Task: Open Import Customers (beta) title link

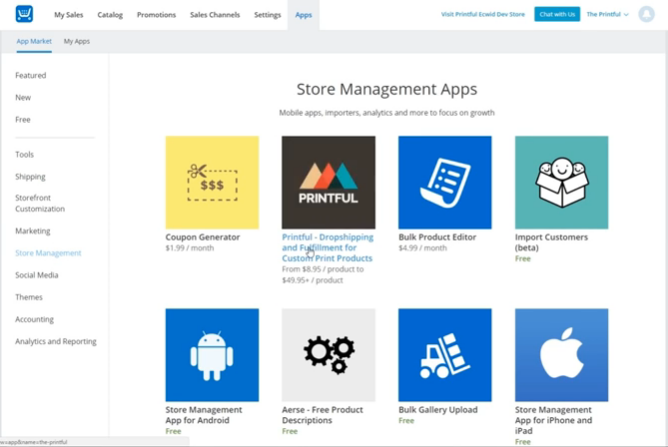Action: click(x=551, y=242)
